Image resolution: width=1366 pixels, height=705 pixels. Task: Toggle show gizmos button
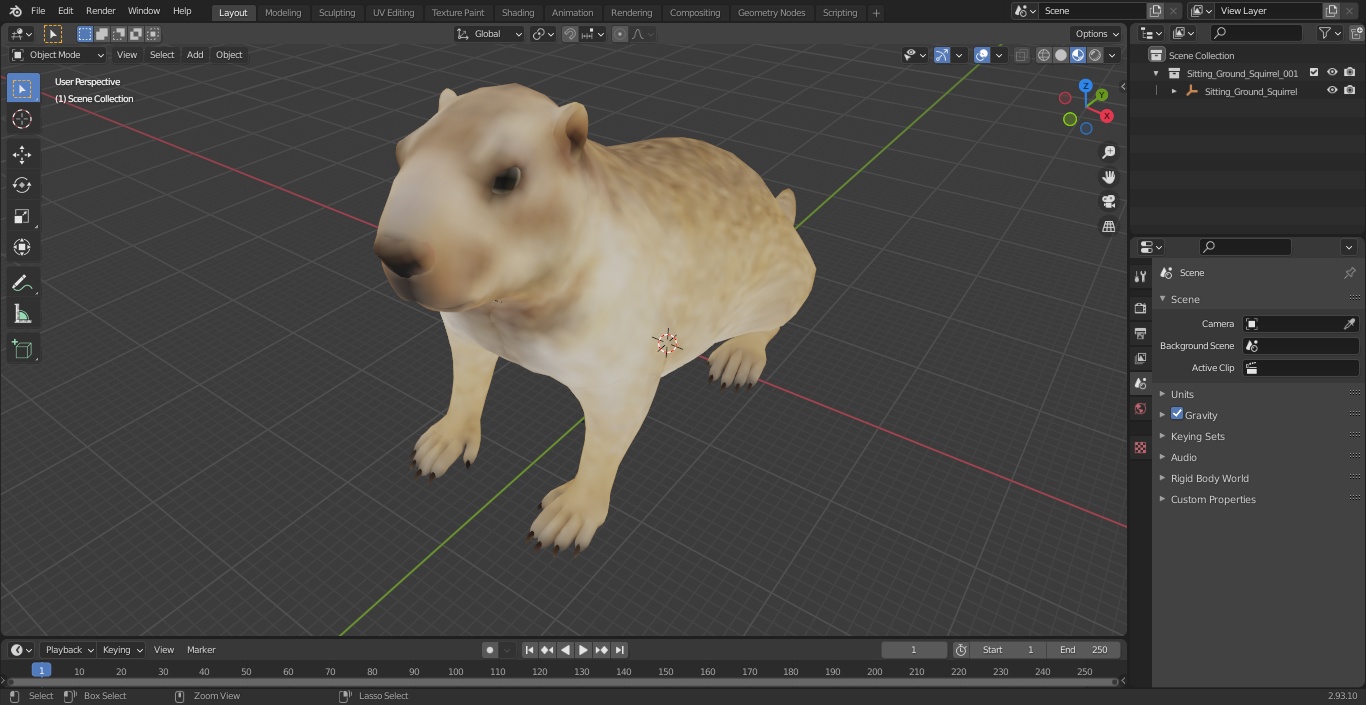[942, 55]
